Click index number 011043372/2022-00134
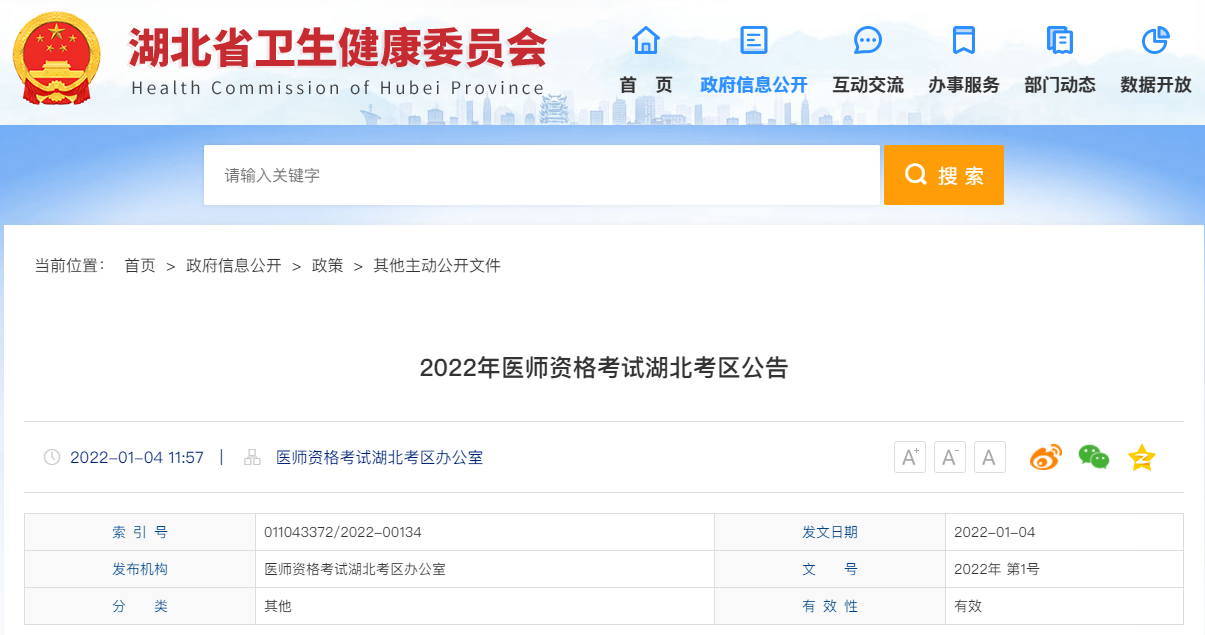 point(343,532)
